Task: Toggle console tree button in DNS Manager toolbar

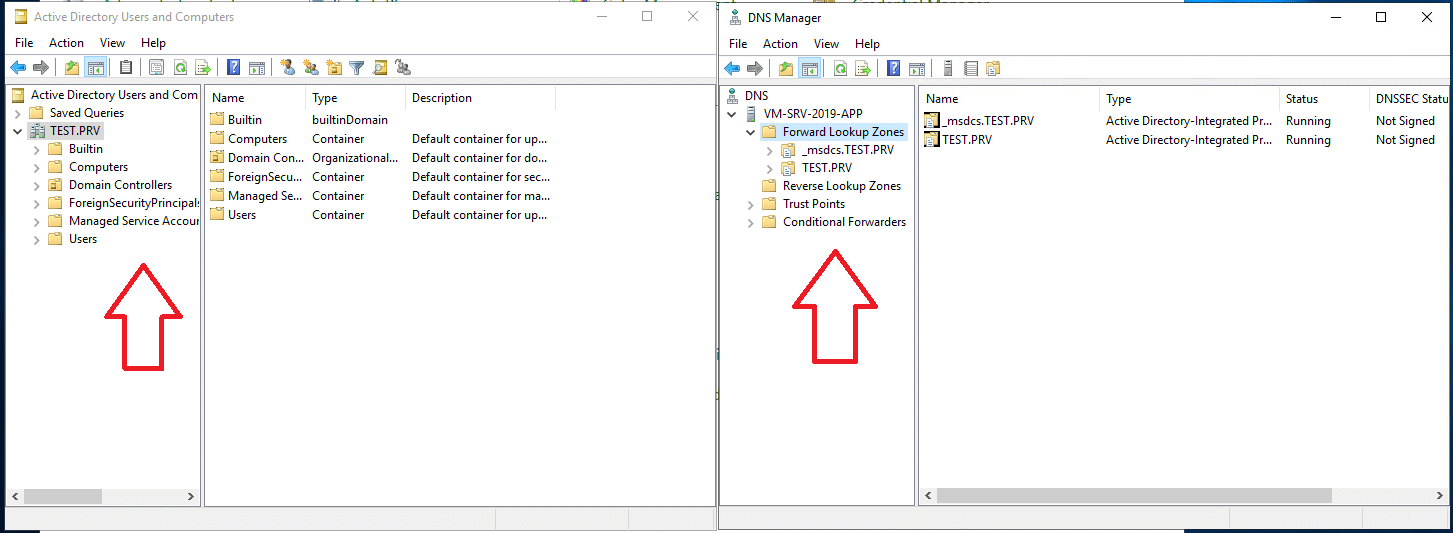Action: [x=810, y=68]
